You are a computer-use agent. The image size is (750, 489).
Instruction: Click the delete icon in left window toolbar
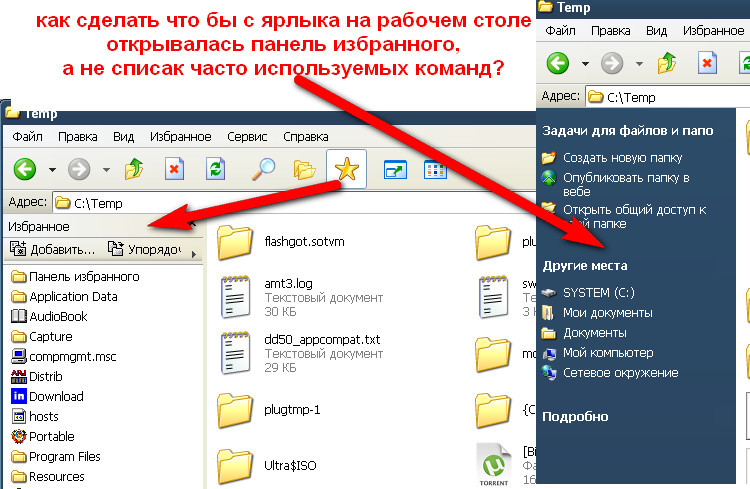click(174, 169)
